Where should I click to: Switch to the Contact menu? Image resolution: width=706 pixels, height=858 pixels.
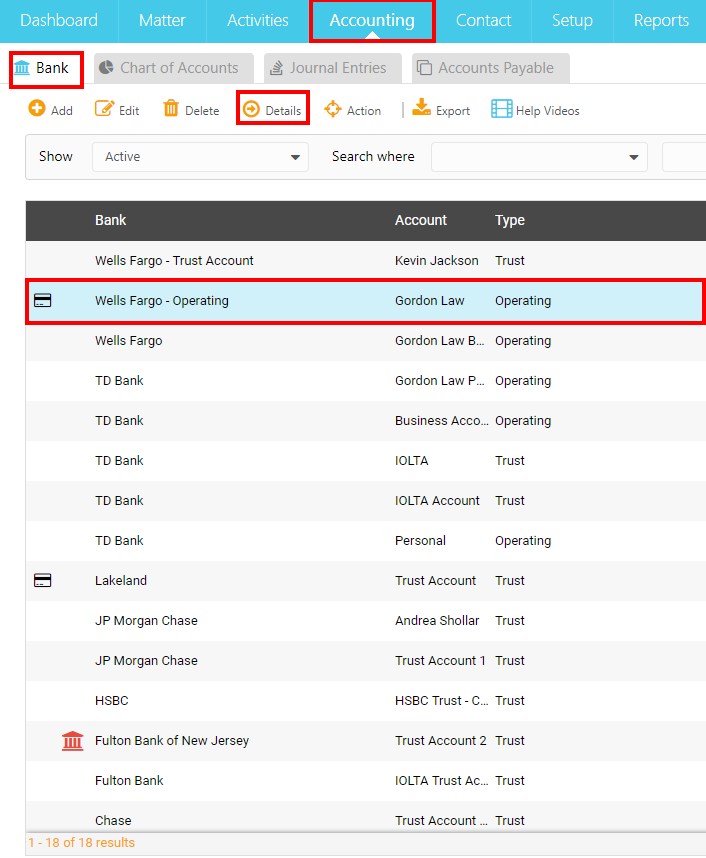click(x=483, y=21)
